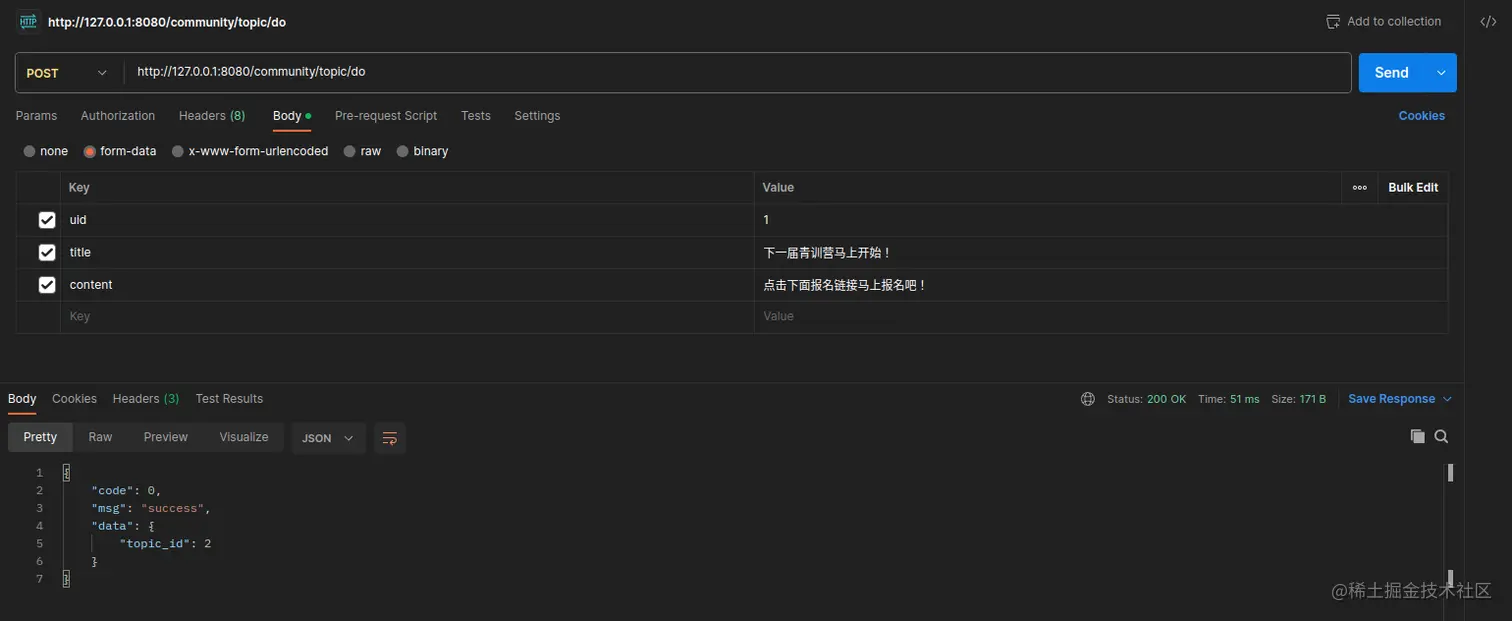Select the x-www-form-urlencoded body type
Viewport: 1512px width, 621px height.
250,151
